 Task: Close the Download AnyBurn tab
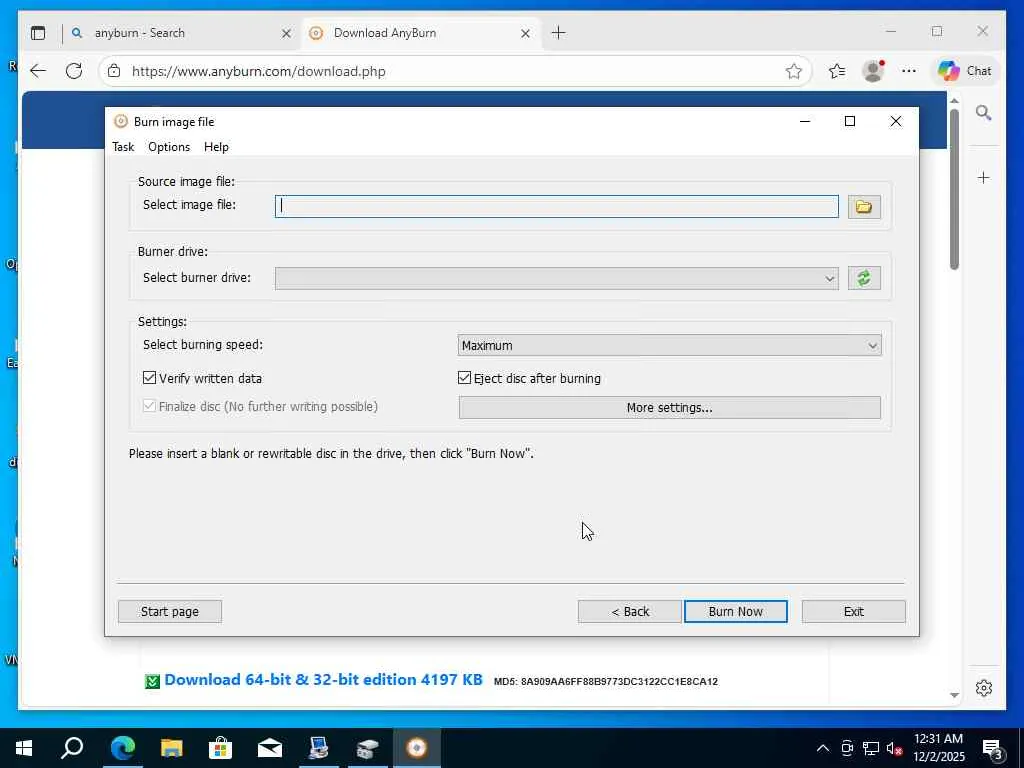tap(525, 33)
